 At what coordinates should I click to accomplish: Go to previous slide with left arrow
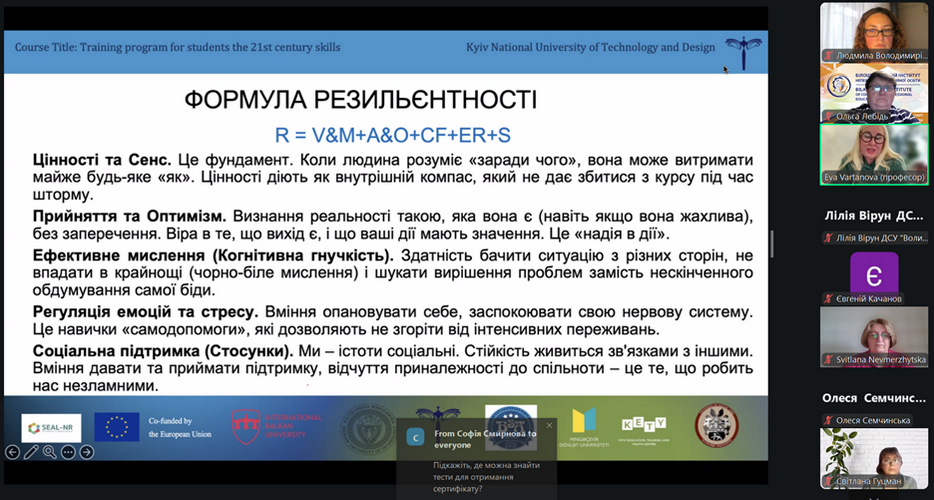[11, 452]
